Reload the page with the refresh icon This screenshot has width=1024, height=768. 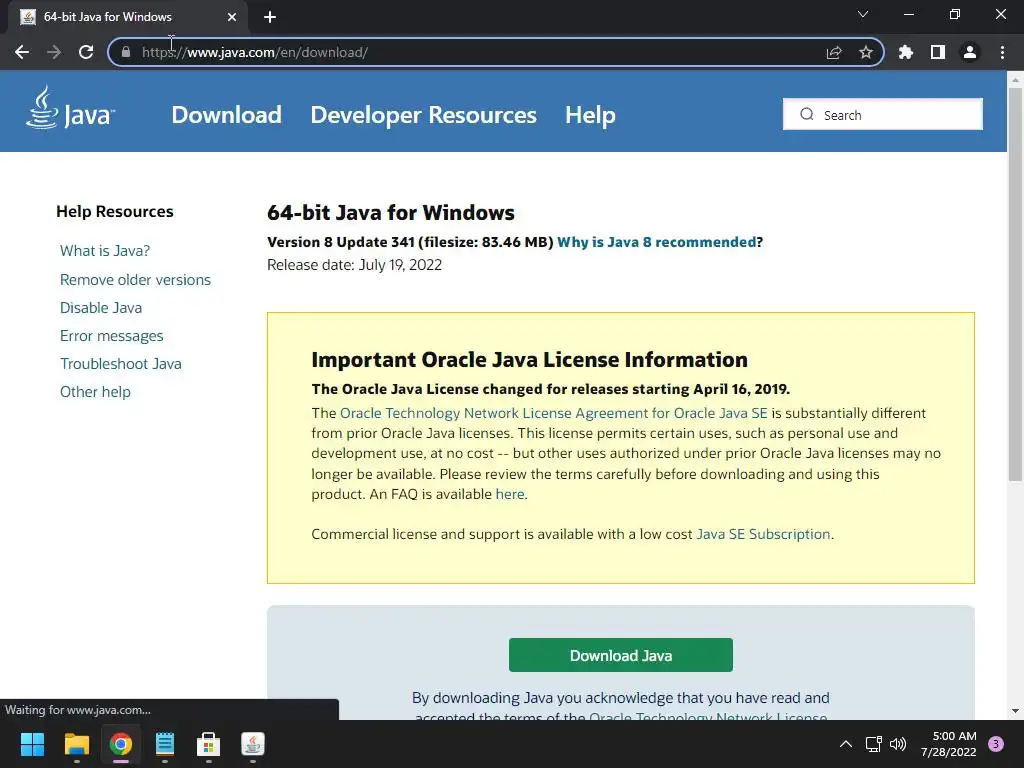pyautogui.click(x=86, y=52)
